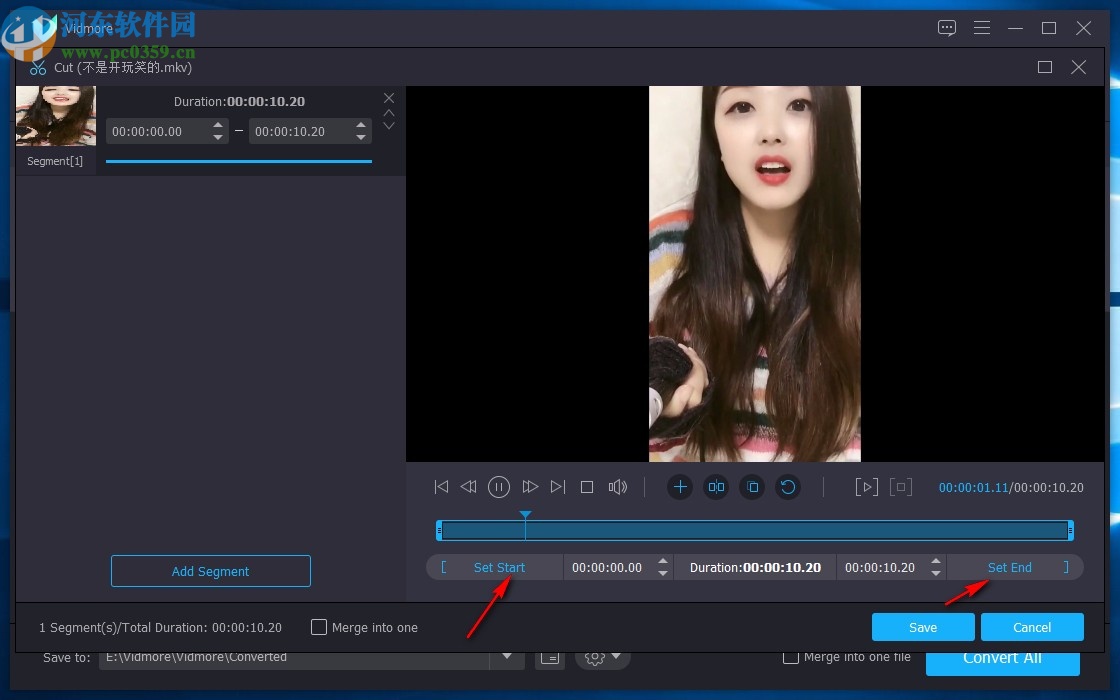Pause the video playback
The image size is (1120, 700).
pos(499,486)
